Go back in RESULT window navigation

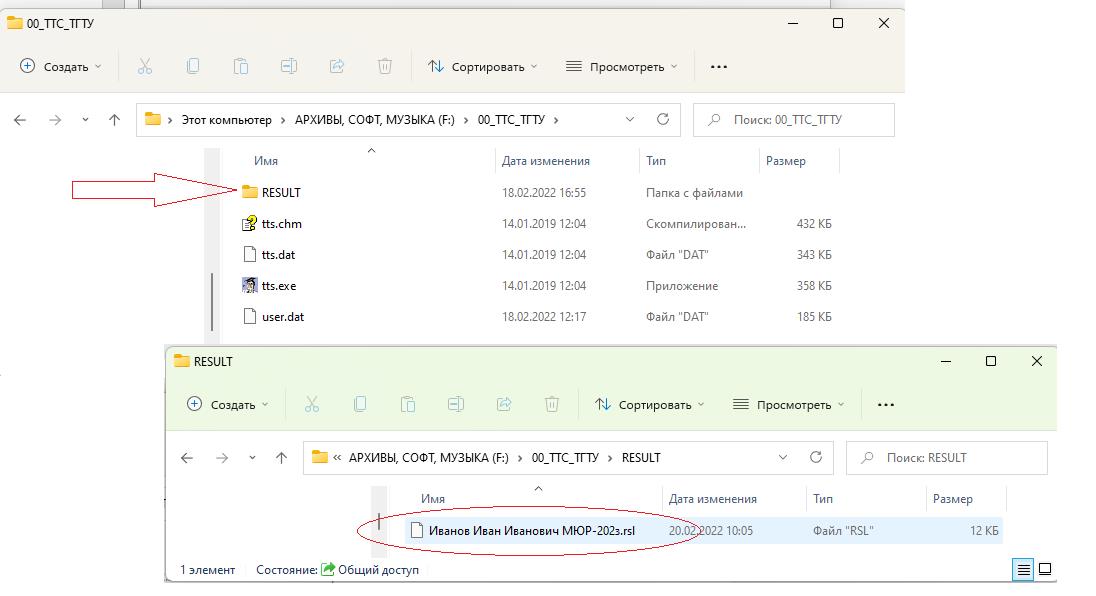click(x=187, y=458)
